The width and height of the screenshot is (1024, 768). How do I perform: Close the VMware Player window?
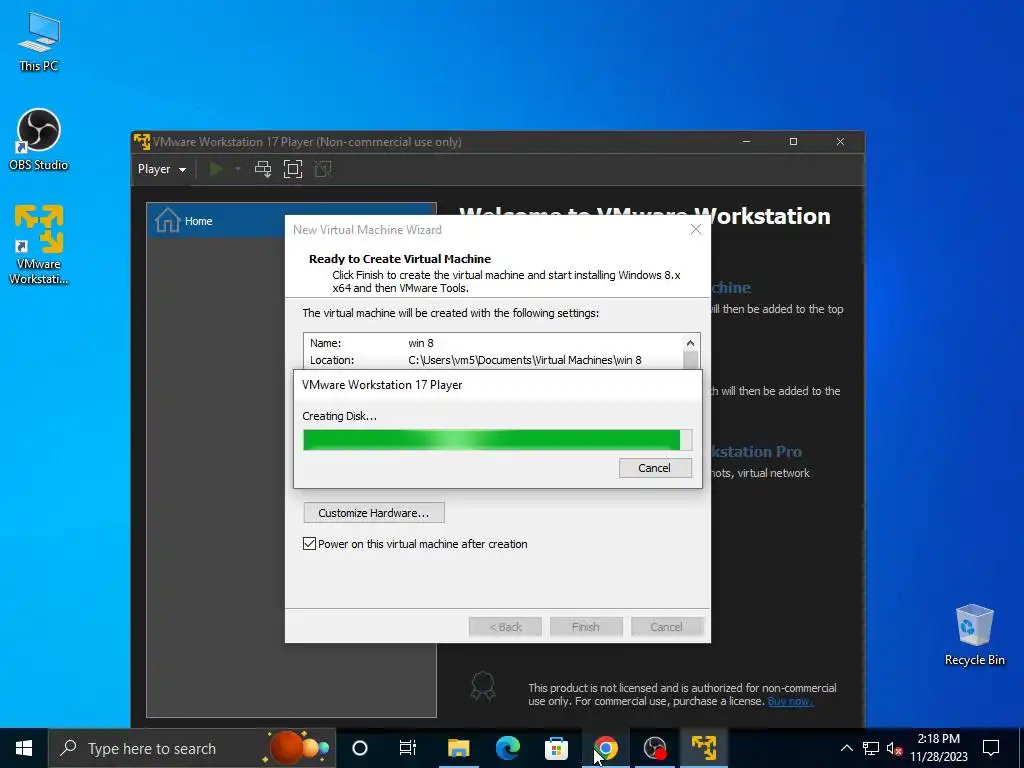pos(840,142)
